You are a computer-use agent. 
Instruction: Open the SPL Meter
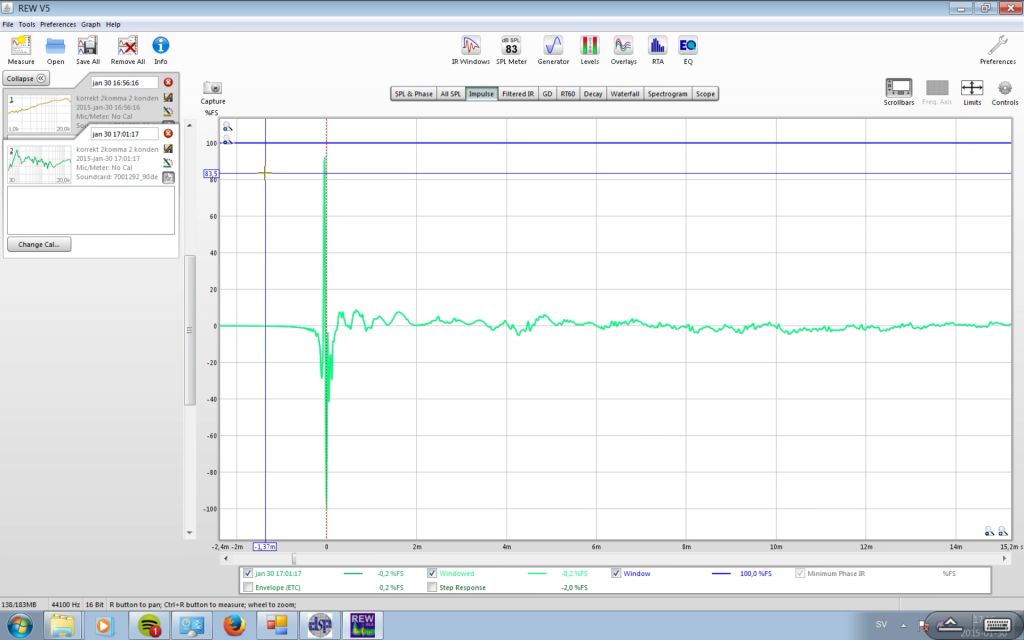tap(511, 46)
